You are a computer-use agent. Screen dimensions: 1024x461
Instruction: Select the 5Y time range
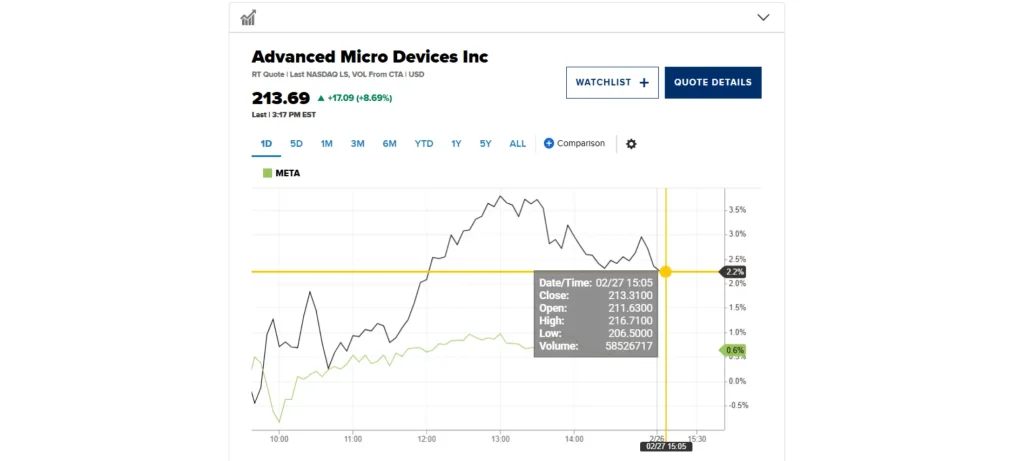click(x=485, y=144)
